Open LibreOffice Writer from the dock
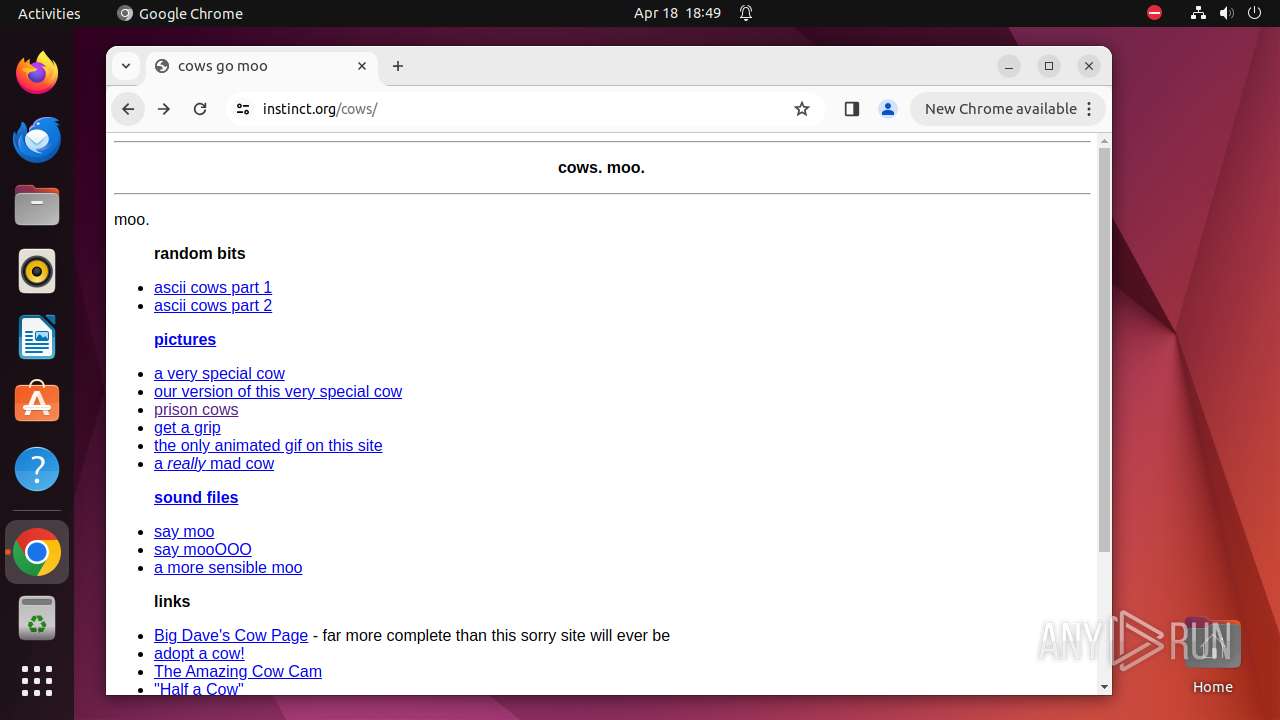The height and width of the screenshot is (720, 1280). (x=37, y=337)
